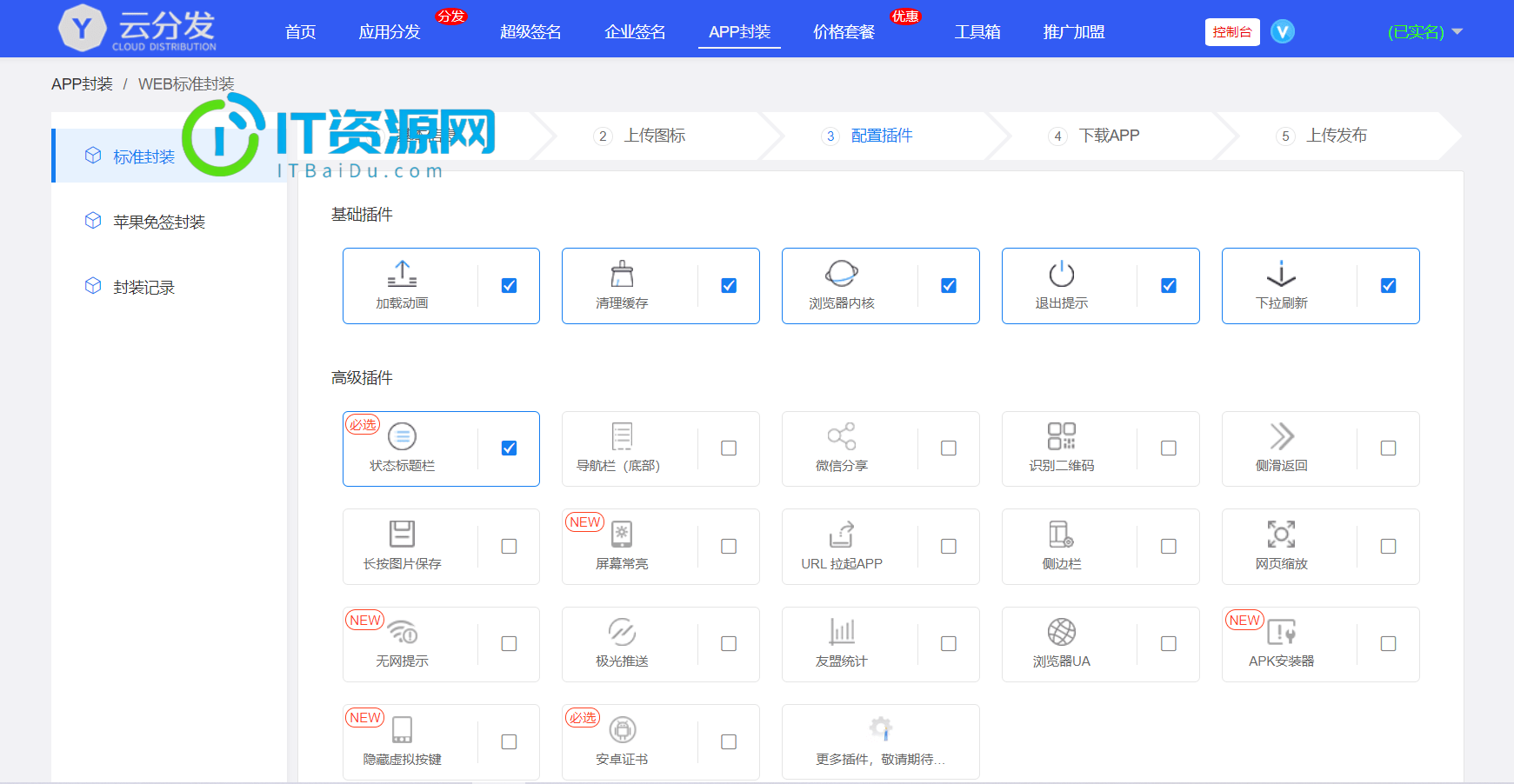Select 标准封装 in the sidebar
The image size is (1514, 784).
pos(169,156)
